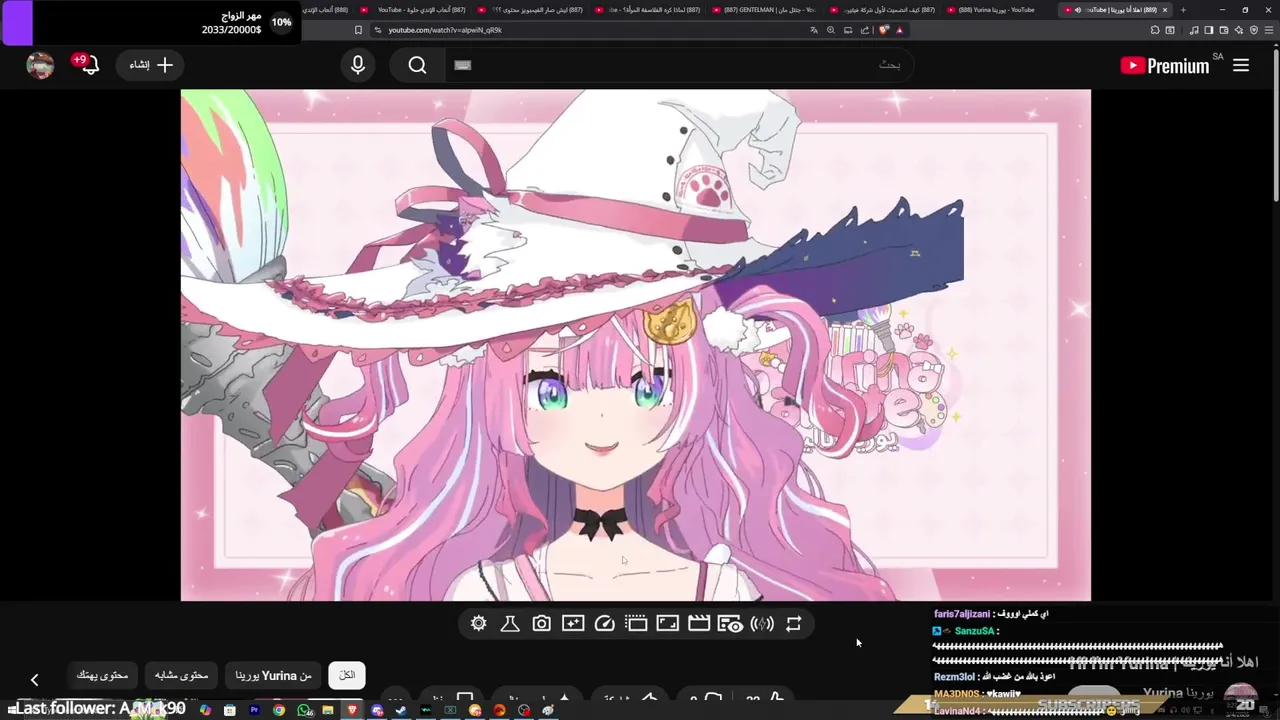Click the zoom magnifier in address bar
Viewport: 1280px width, 720px height.
[831, 30]
